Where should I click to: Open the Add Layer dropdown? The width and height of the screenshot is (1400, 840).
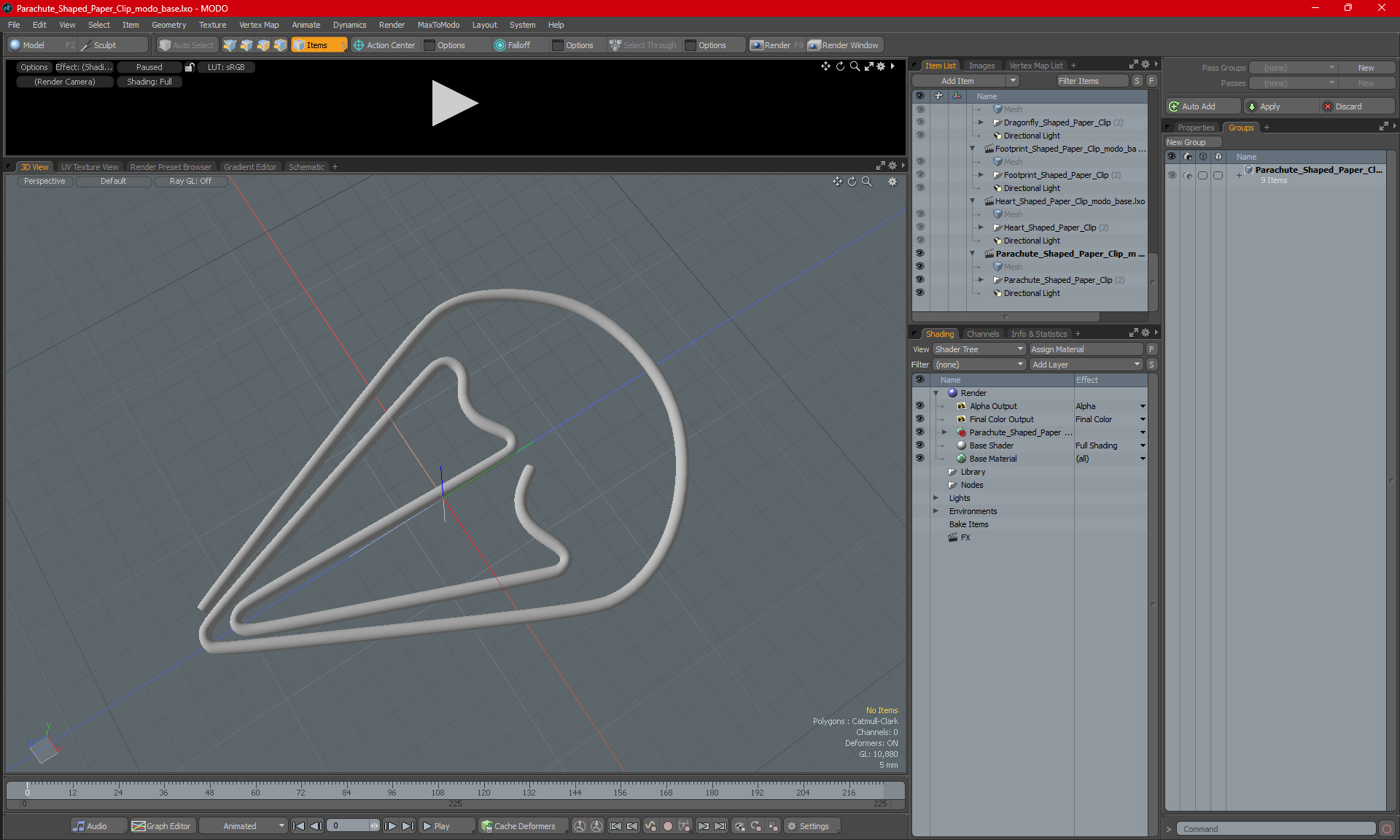click(x=1086, y=365)
